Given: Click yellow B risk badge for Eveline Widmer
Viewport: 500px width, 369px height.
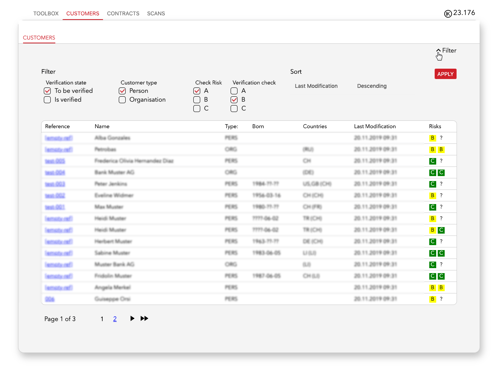Looking at the screenshot, I should (x=432, y=195).
